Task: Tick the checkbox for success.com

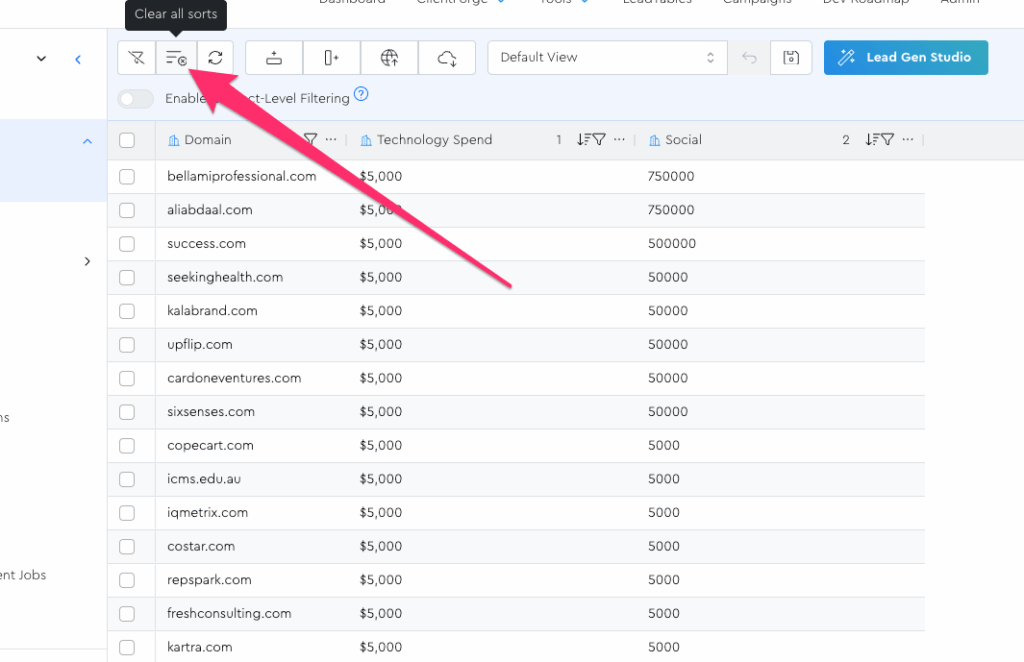Action: point(127,244)
